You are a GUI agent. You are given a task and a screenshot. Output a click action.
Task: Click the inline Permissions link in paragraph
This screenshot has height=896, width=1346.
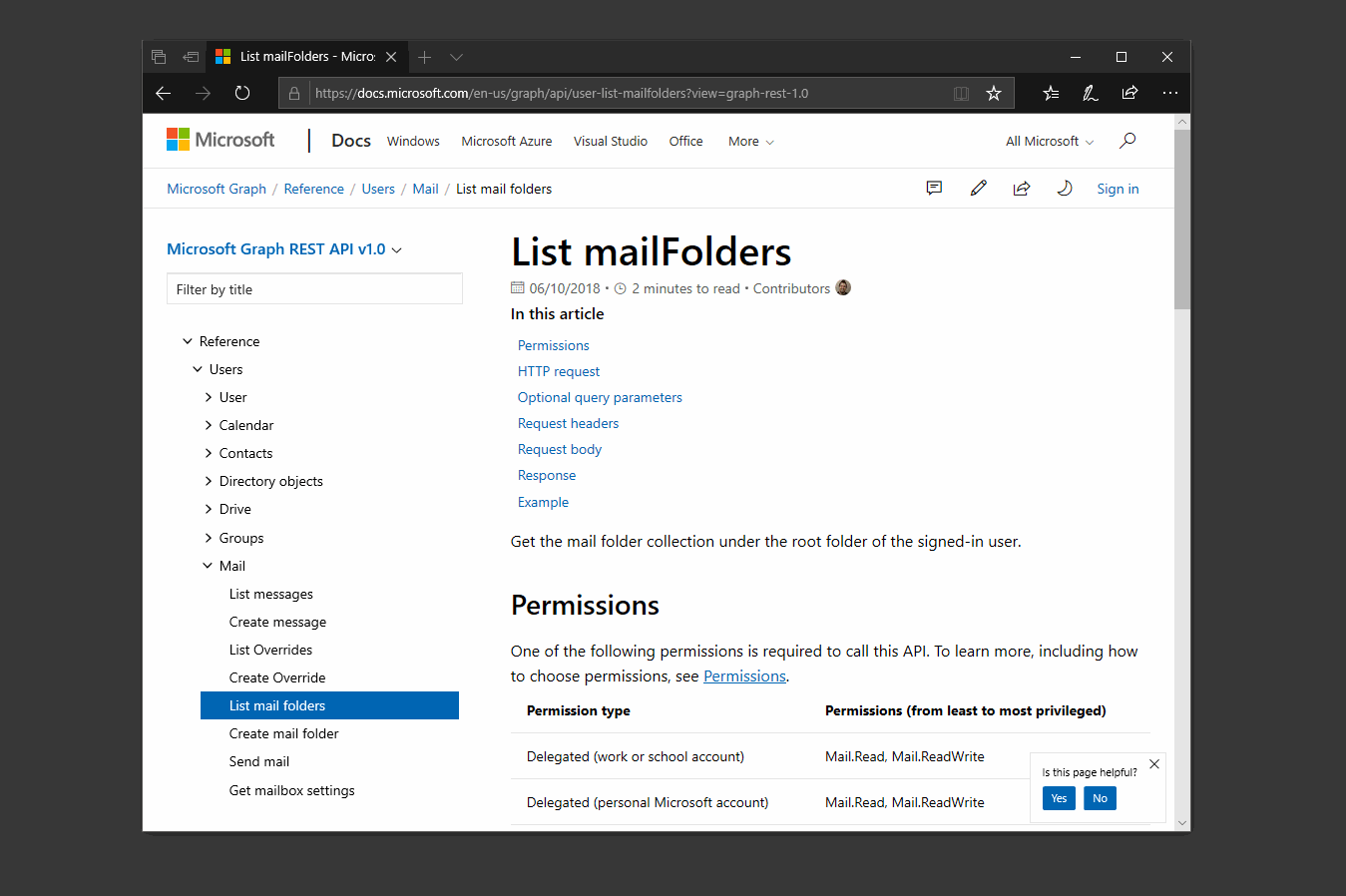744,676
